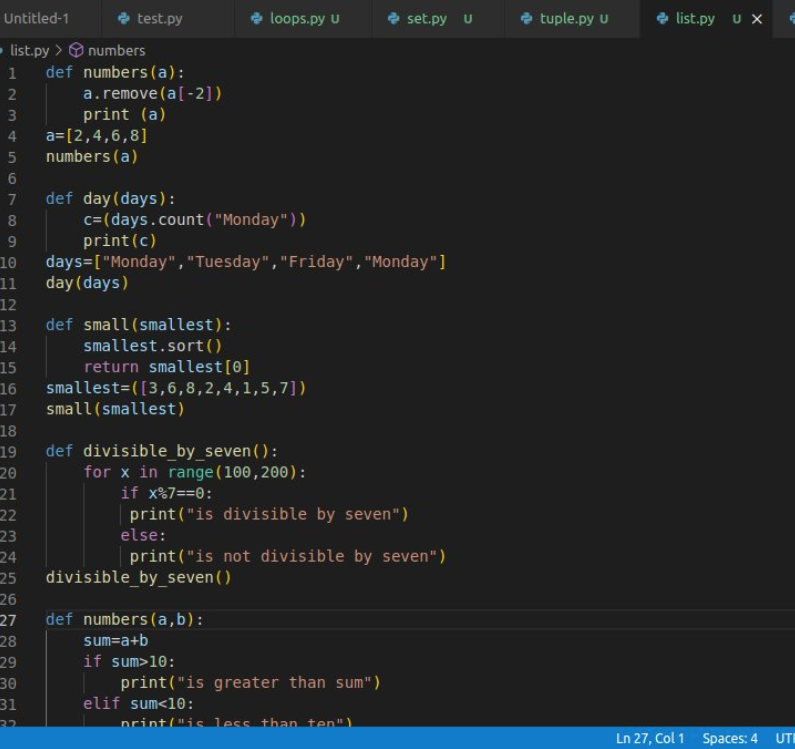Viewport: 795px width, 749px height.
Task: Click line number 19 in the gutter
Action: (x=8, y=452)
